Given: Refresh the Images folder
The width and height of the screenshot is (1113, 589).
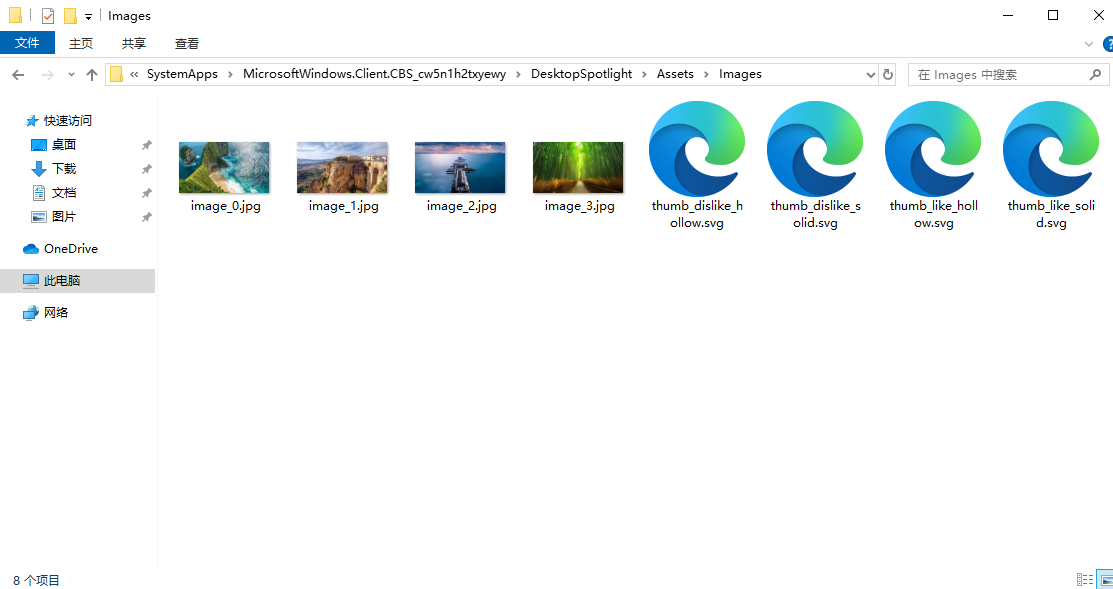Looking at the screenshot, I should [x=887, y=75].
